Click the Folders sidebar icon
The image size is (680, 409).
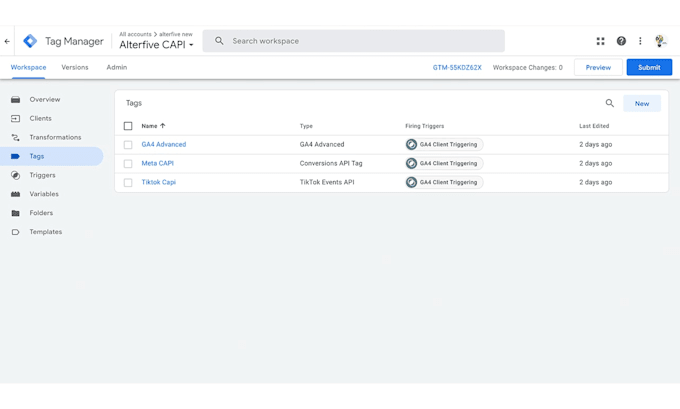click(x=16, y=213)
